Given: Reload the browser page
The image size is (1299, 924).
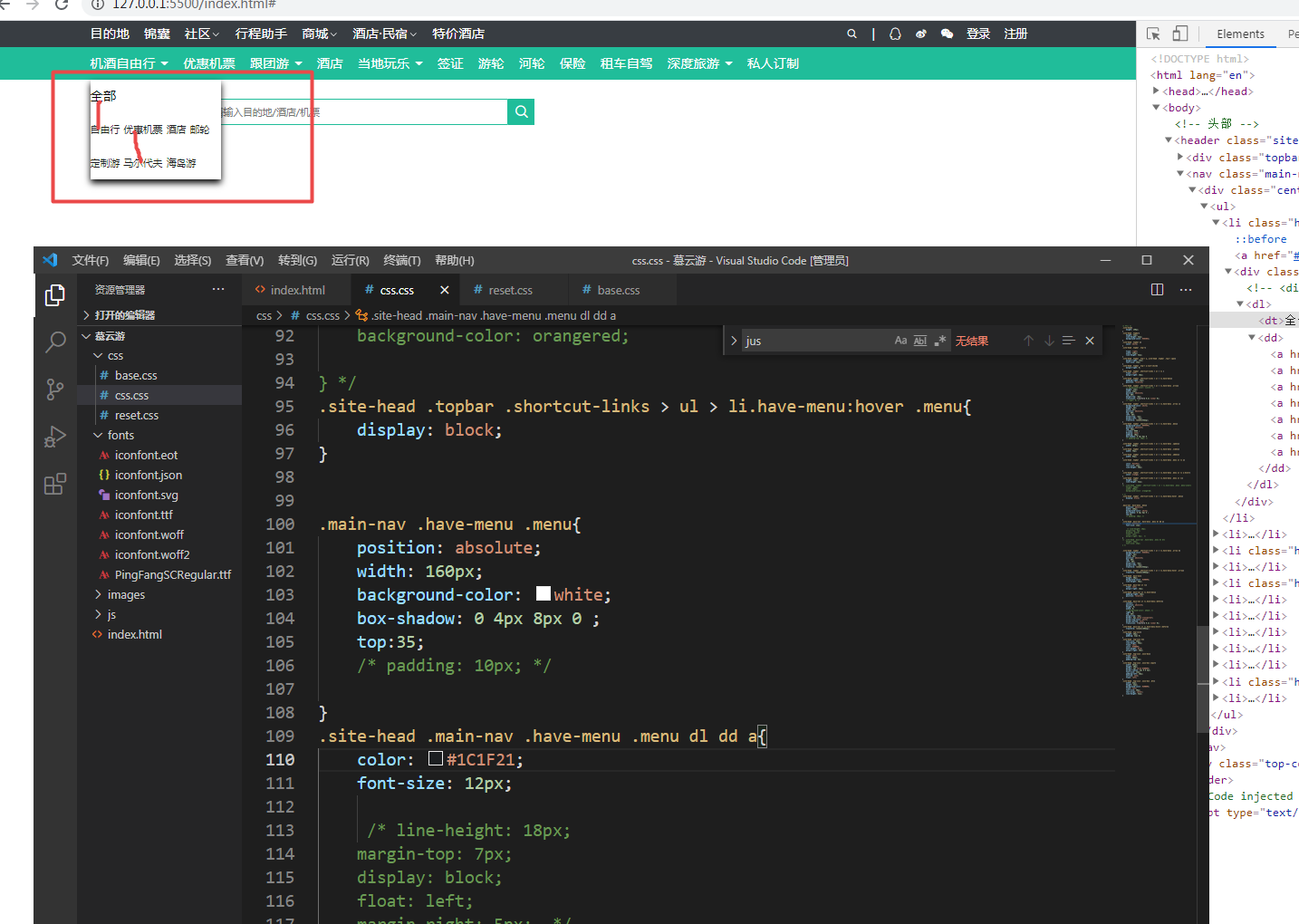Looking at the screenshot, I should point(62,5).
